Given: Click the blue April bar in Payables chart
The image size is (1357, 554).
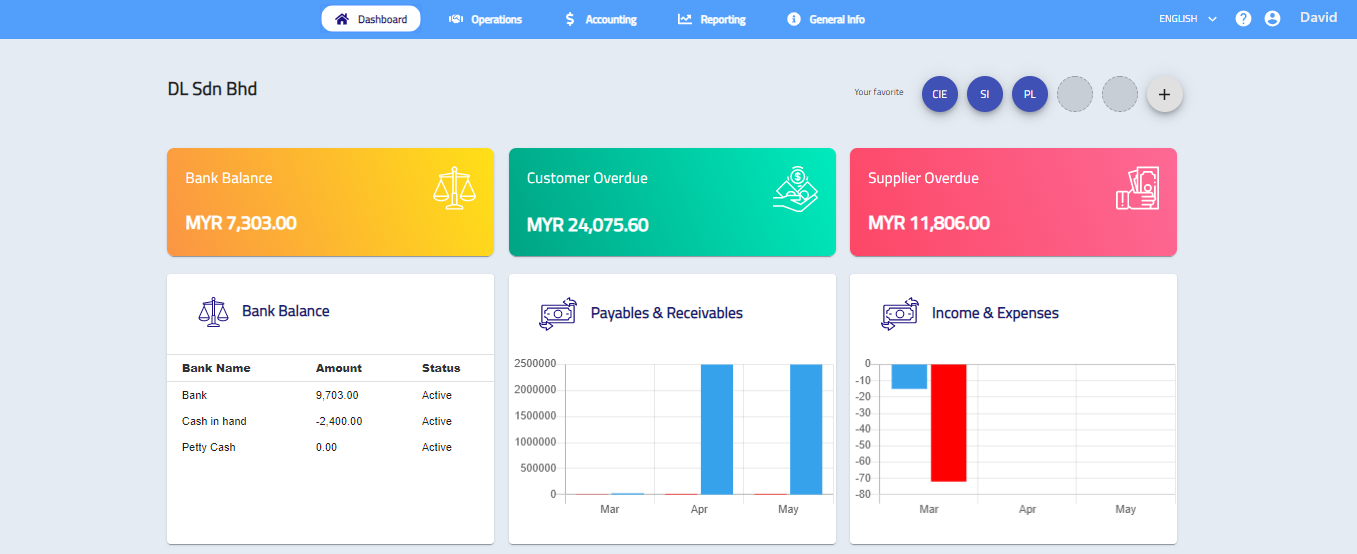Looking at the screenshot, I should (716, 429).
